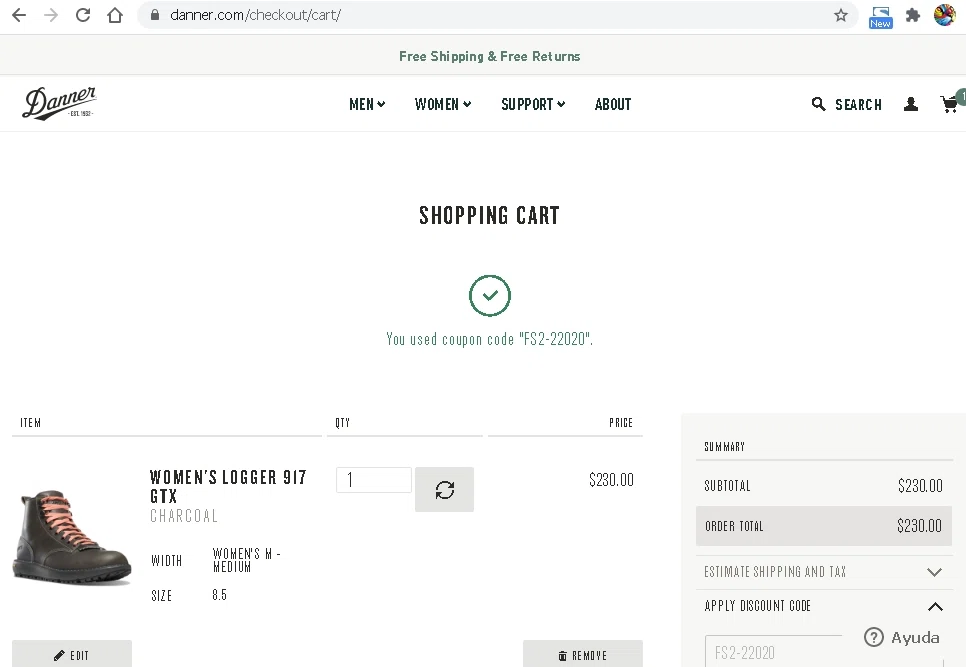Reload the page with refresh icon
966x667 pixels.
[83, 15]
